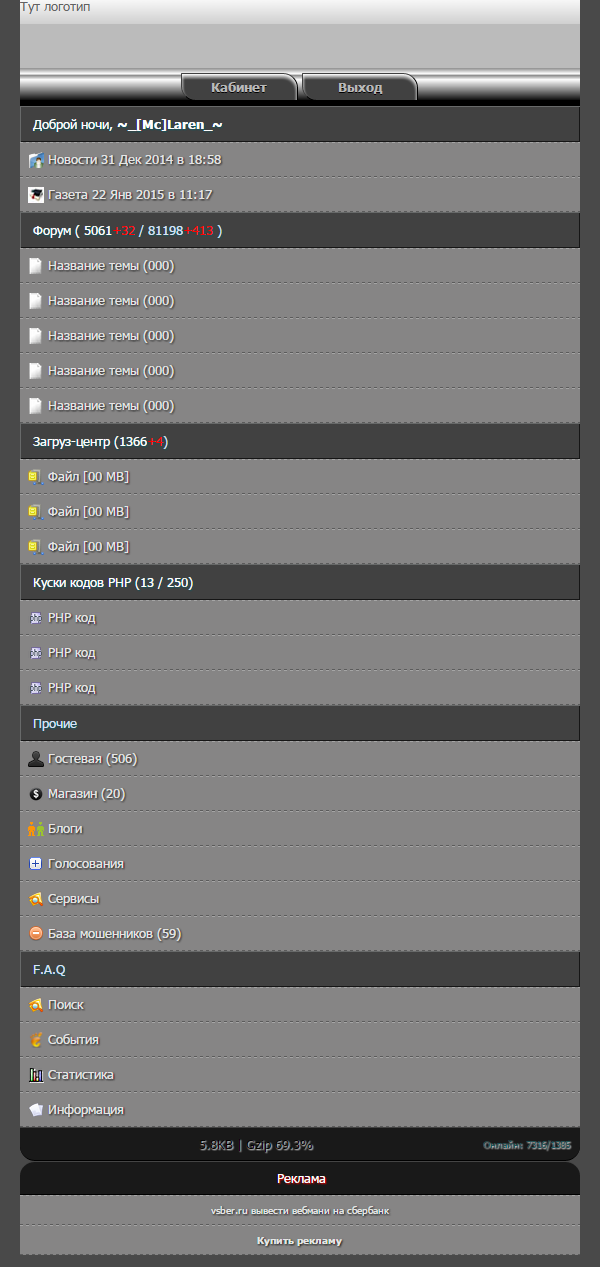Click the news icon beside Новости
Image resolution: width=600 pixels, height=1275 pixels.
(36, 160)
